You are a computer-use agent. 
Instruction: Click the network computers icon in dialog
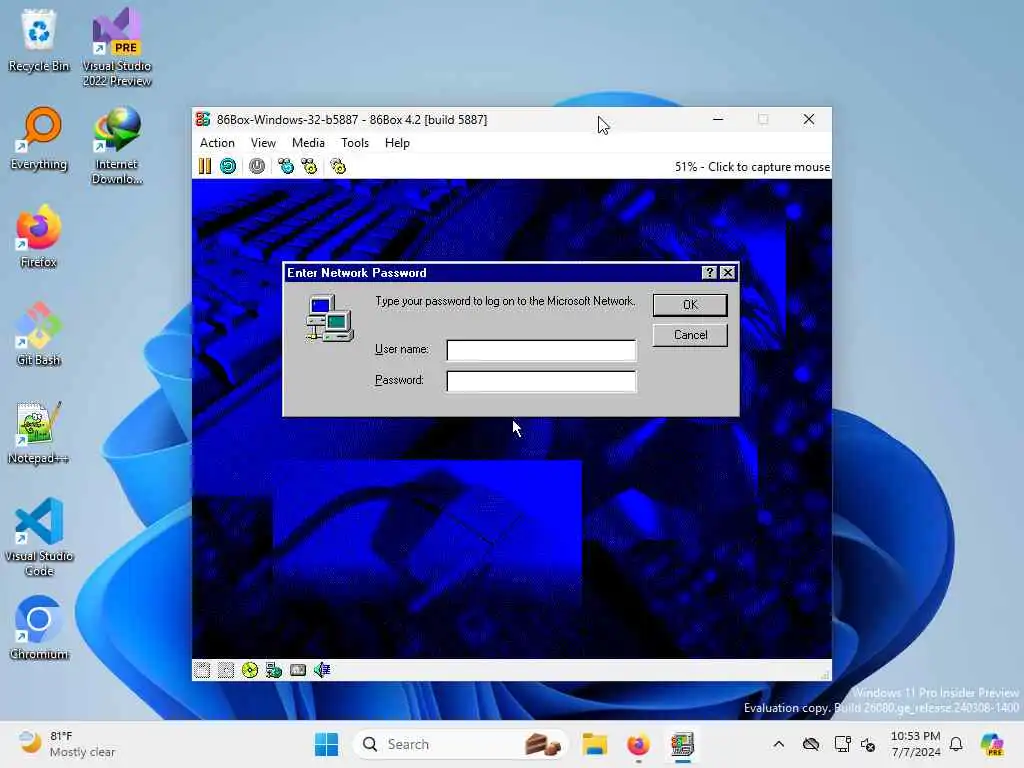pyautogui.click(x=330, y=318)
